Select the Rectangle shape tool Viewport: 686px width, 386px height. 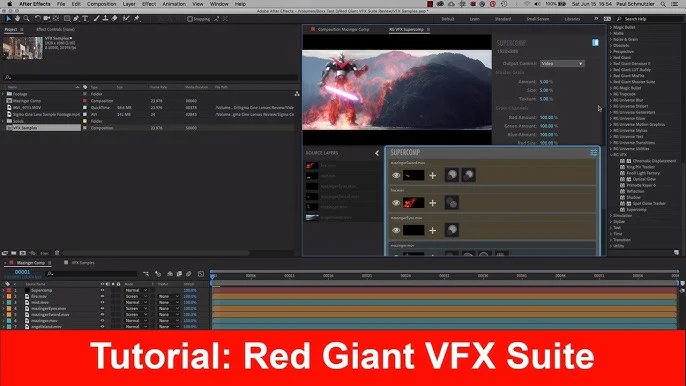tap(67, 19)
